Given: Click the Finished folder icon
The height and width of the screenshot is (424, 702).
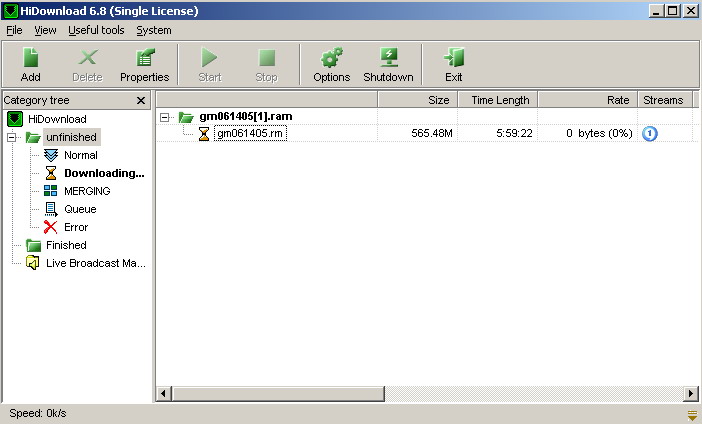Looking at the screenshot, I should [33, 245].
